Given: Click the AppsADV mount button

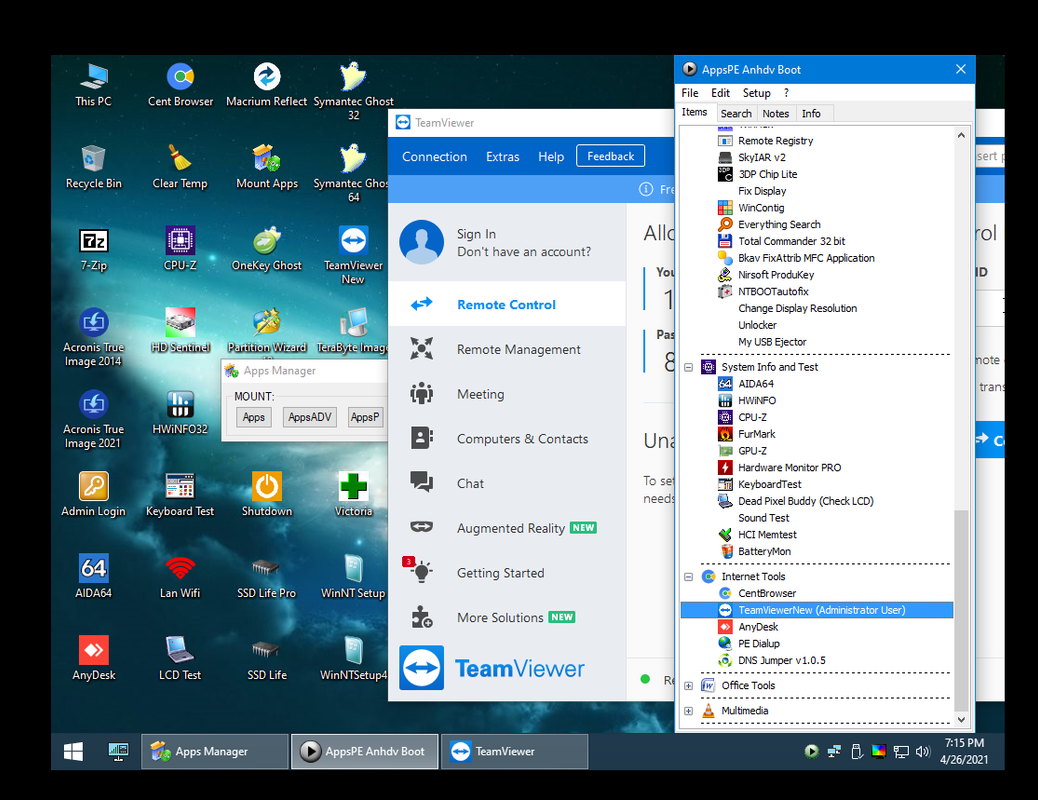Looking at the screenshot, I should [x=309, y=417].
